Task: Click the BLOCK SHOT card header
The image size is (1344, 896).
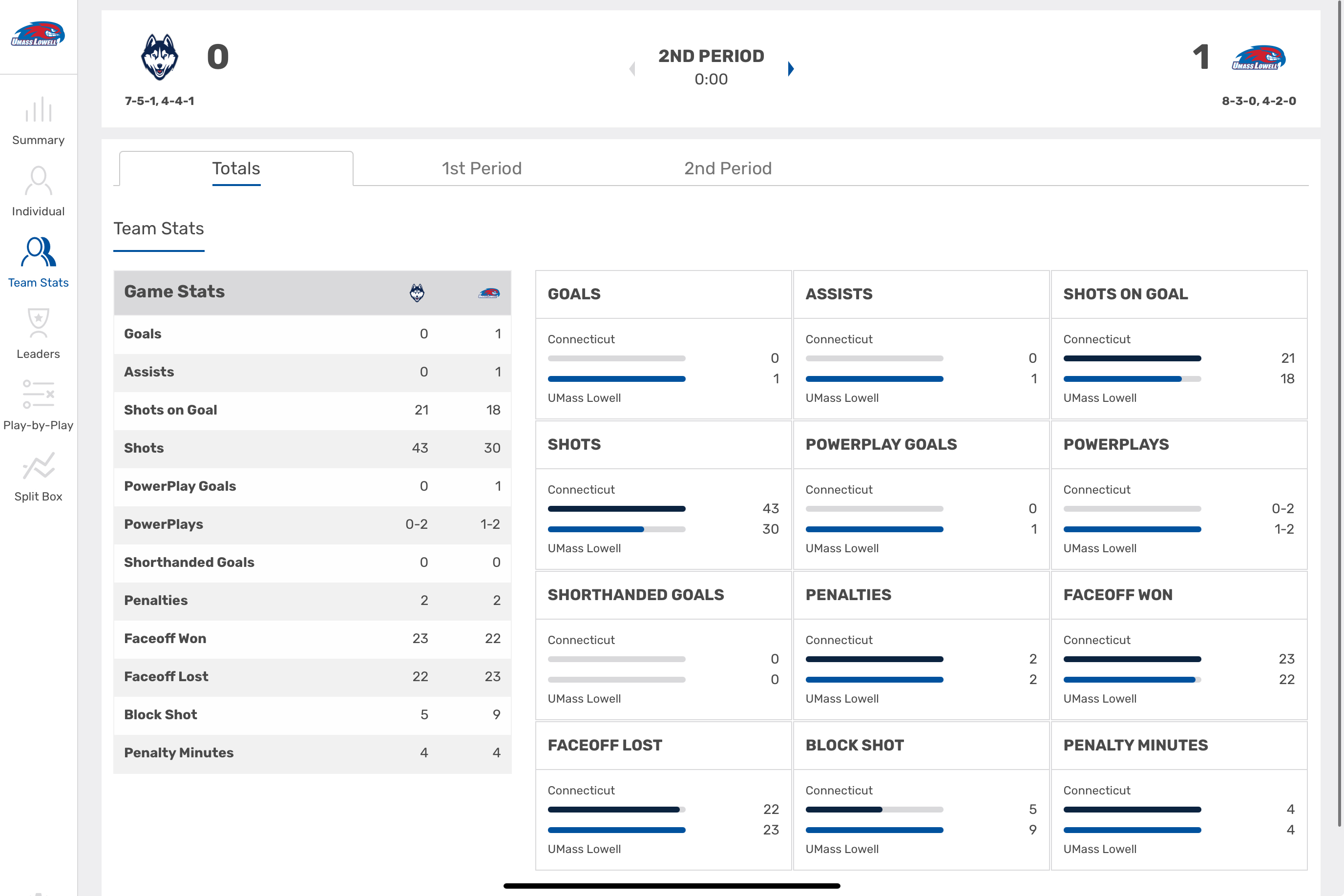Action: [x=921, y=745]
